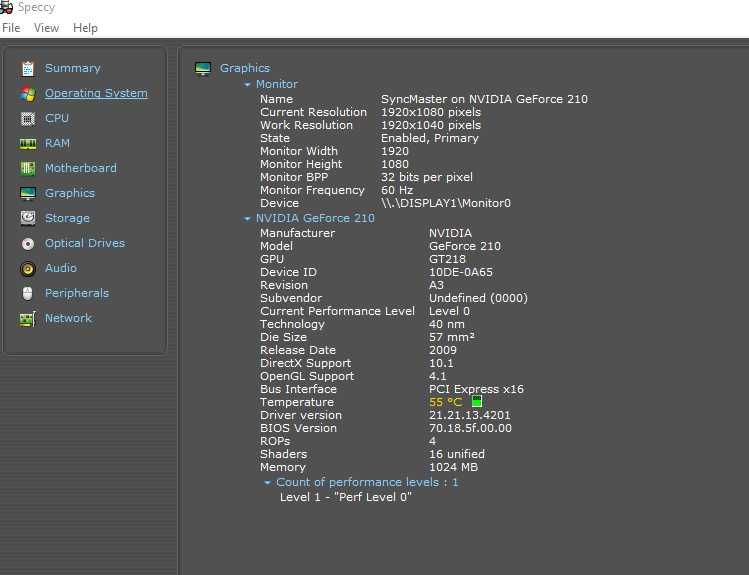Click the 55 °C temperature value

tap(446, 402)
